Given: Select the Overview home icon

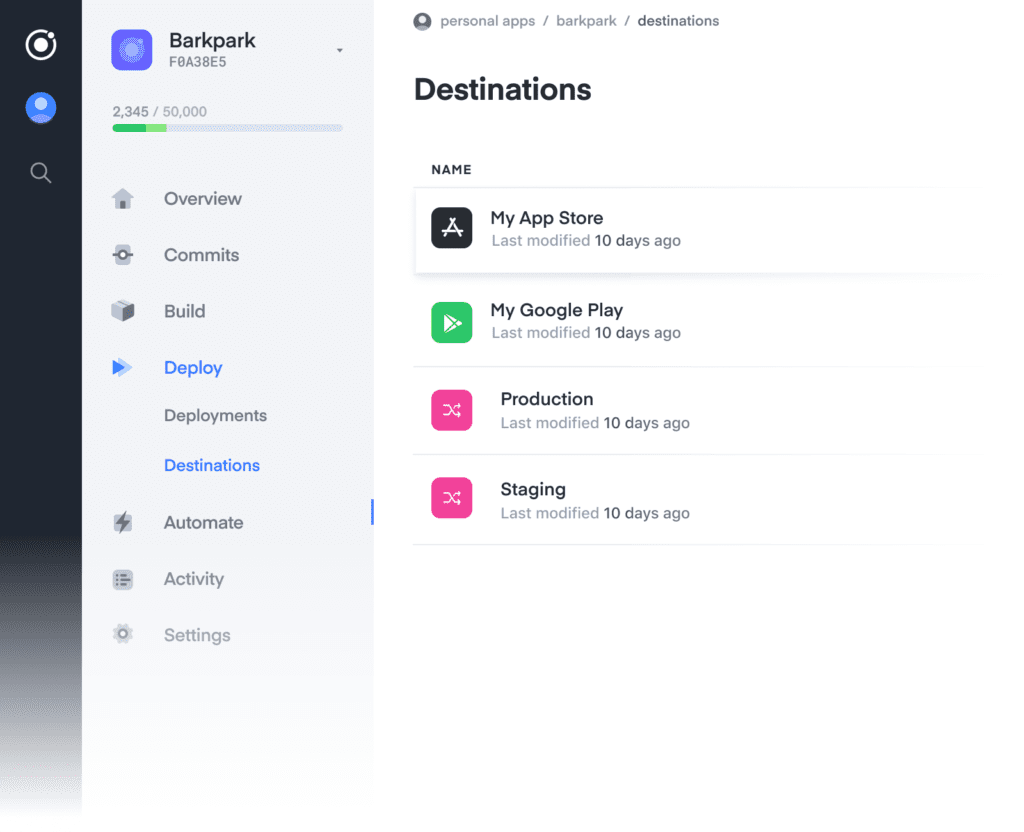Looking at the screenshot, I should [122, 198].
